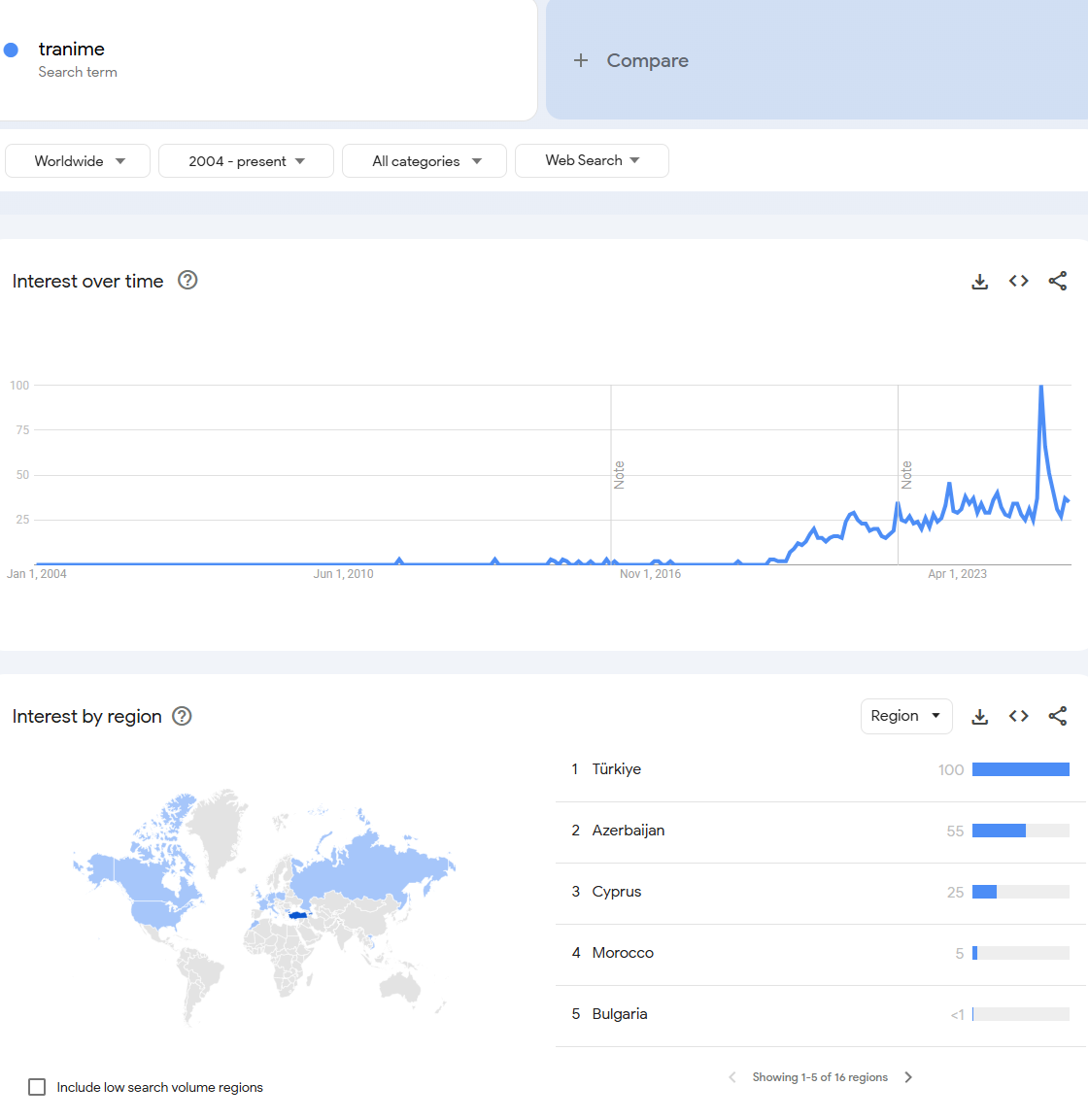Click the plus icon beside Compare
The width and height of the screenshot is (1088, 1120).
tap(581, 61)
